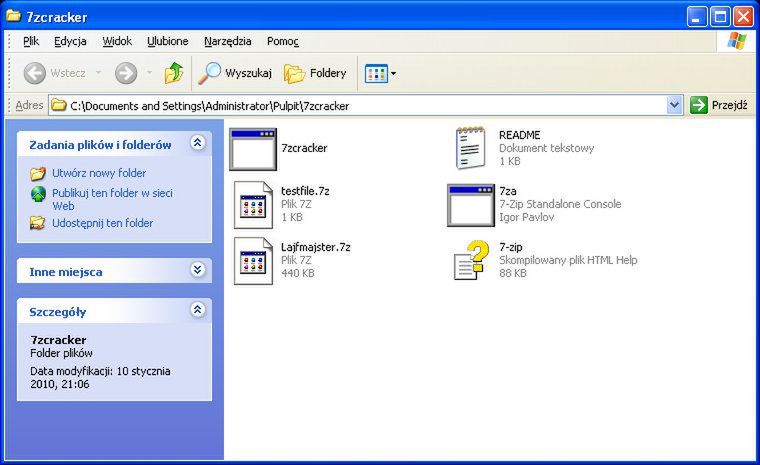
Task: Click the 7zcracker file name label
Action: (304, 148)
